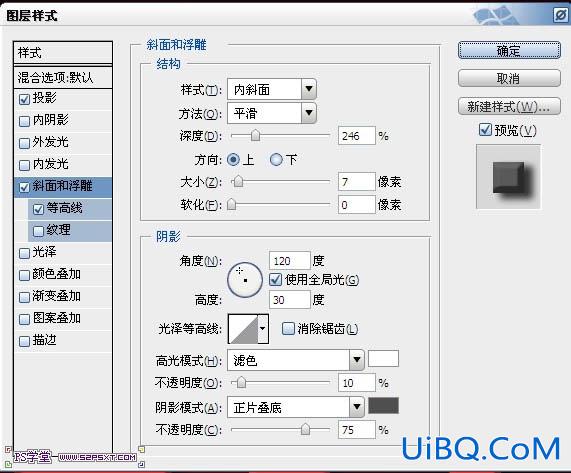Enable the 纹理 checkbox
Viewport: 571px width, 473px height.
38,231
